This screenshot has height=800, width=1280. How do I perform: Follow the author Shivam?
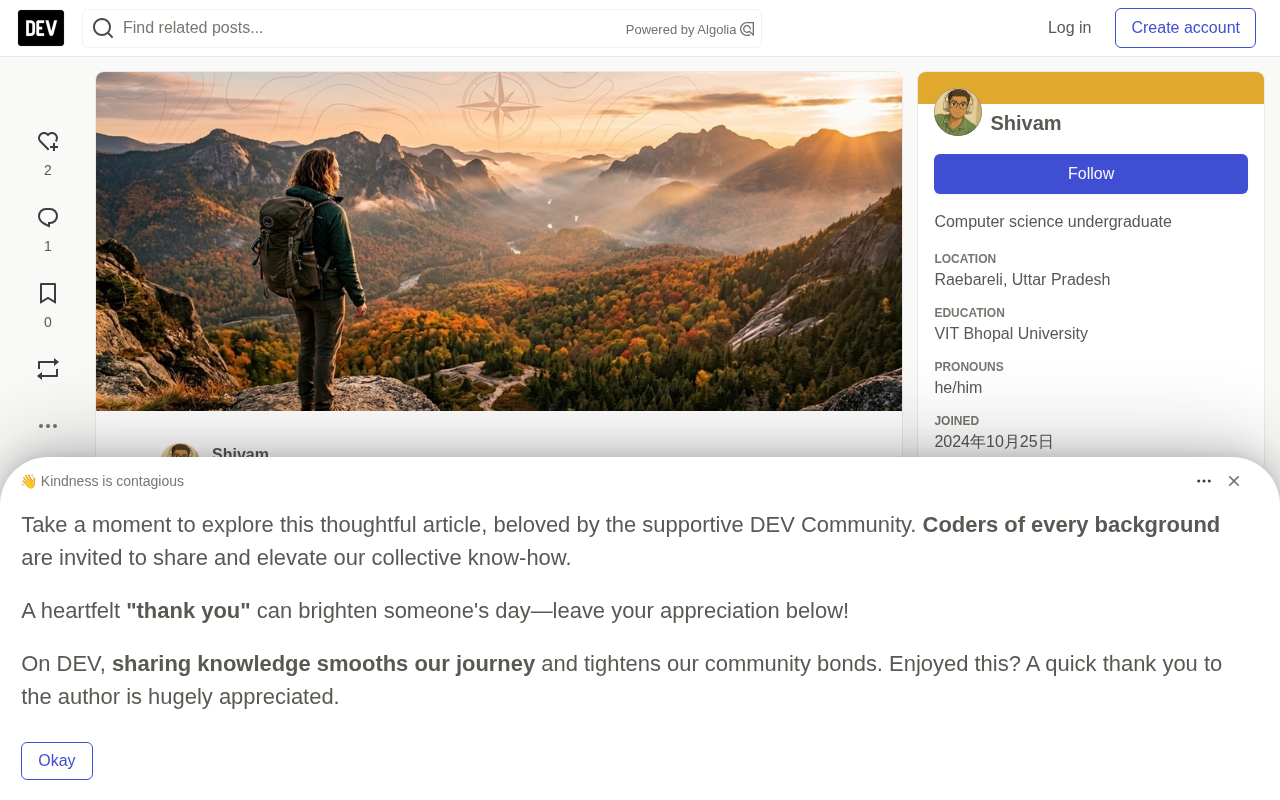(1091, 174)
